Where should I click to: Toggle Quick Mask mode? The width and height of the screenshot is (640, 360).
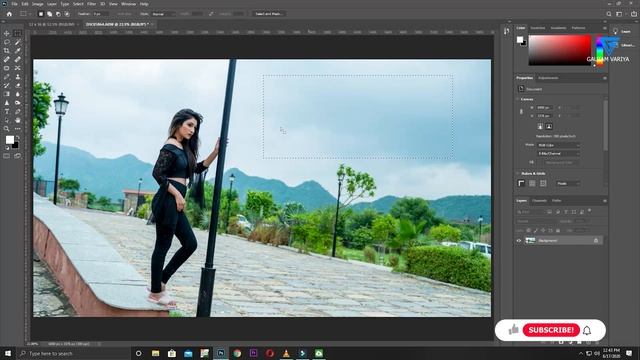pos(7,156)
